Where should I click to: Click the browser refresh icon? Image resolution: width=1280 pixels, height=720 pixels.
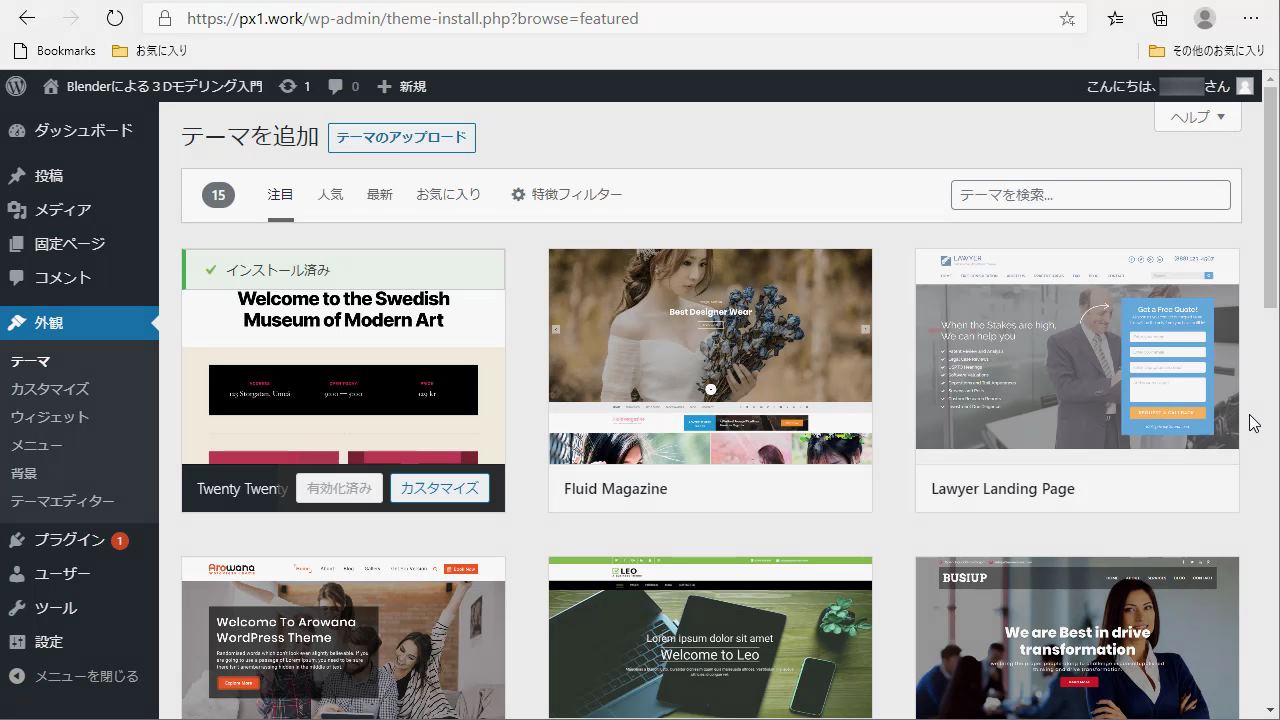click(x=115, y=18)
